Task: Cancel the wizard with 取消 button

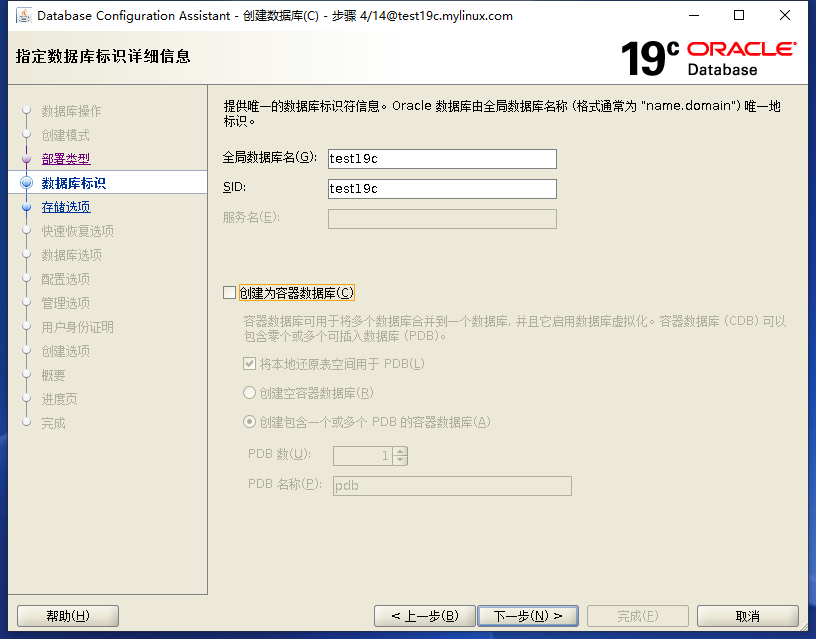Action: [x=748, y=616]
